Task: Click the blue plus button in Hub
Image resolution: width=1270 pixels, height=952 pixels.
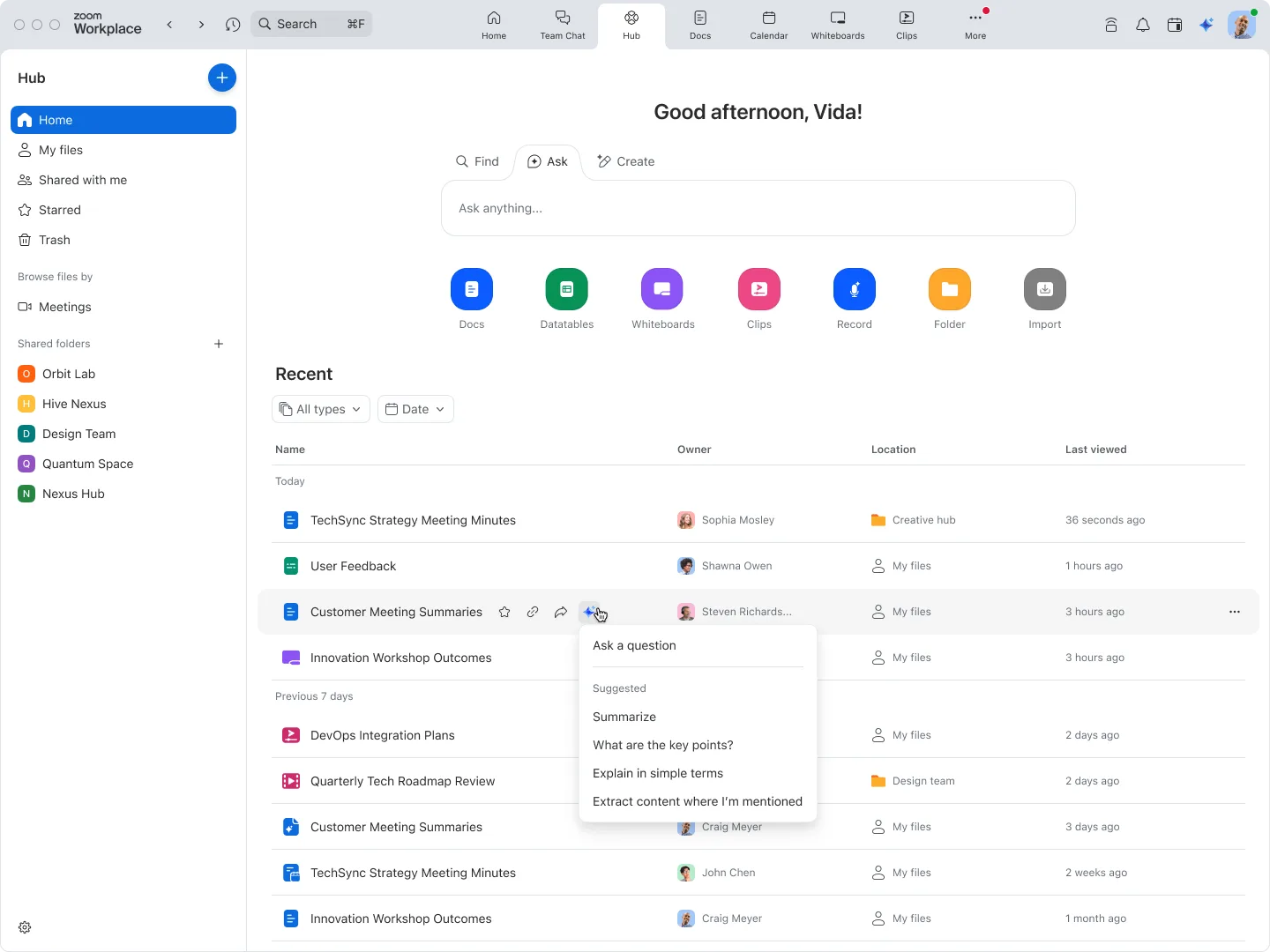Action: coord(222,78)
